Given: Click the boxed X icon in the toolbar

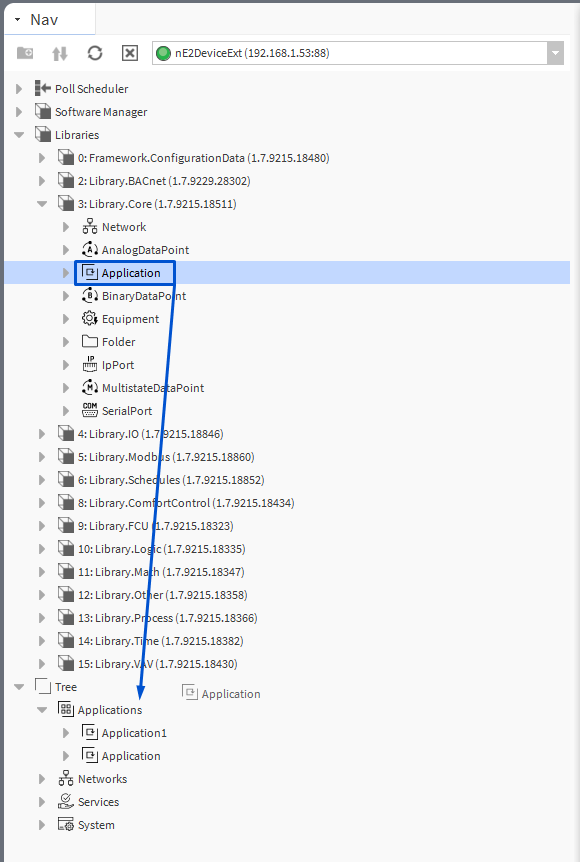Looking at the screenshot, I should tap(129, 53).
